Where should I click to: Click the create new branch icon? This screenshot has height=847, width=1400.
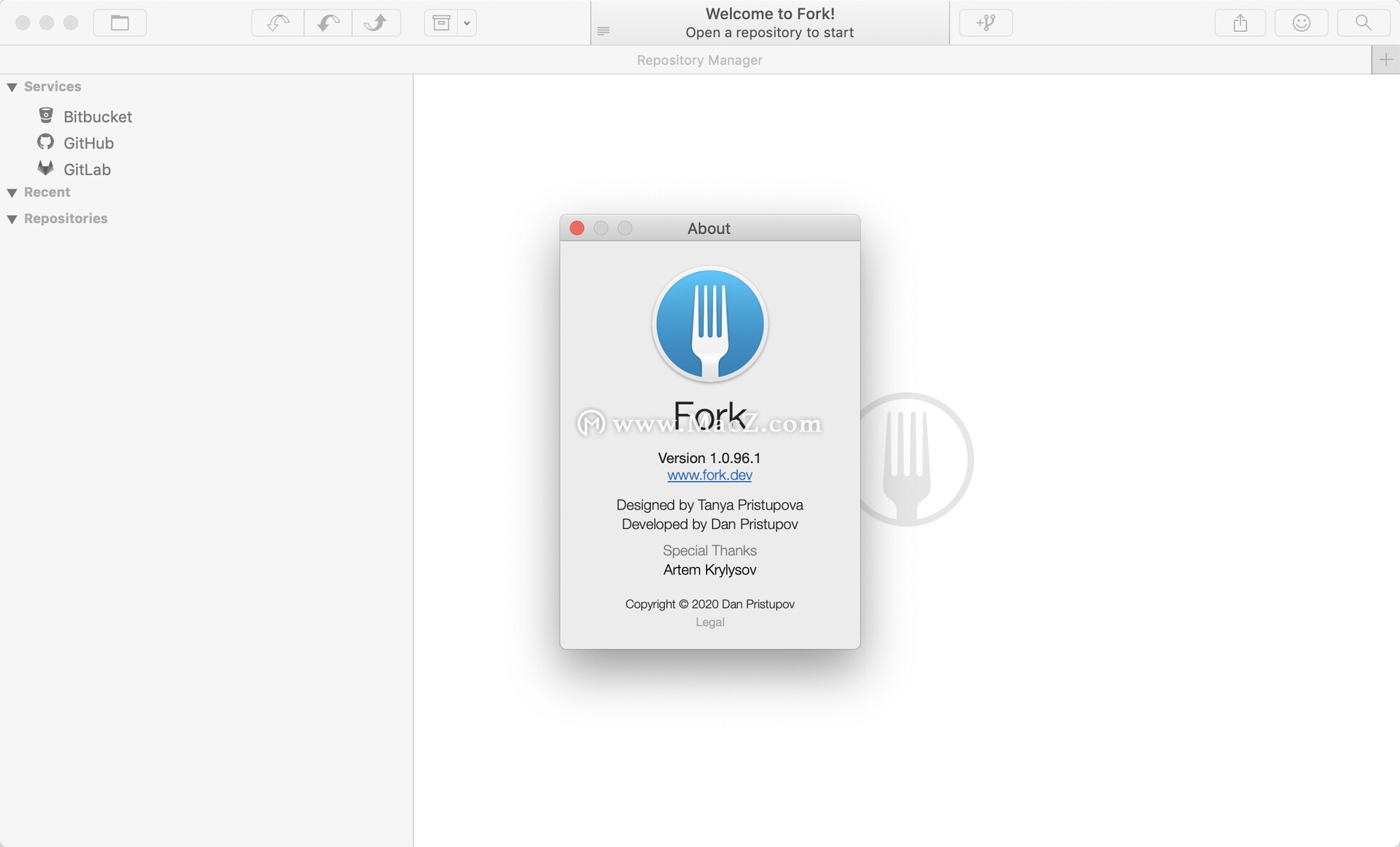tap(985, 23)
